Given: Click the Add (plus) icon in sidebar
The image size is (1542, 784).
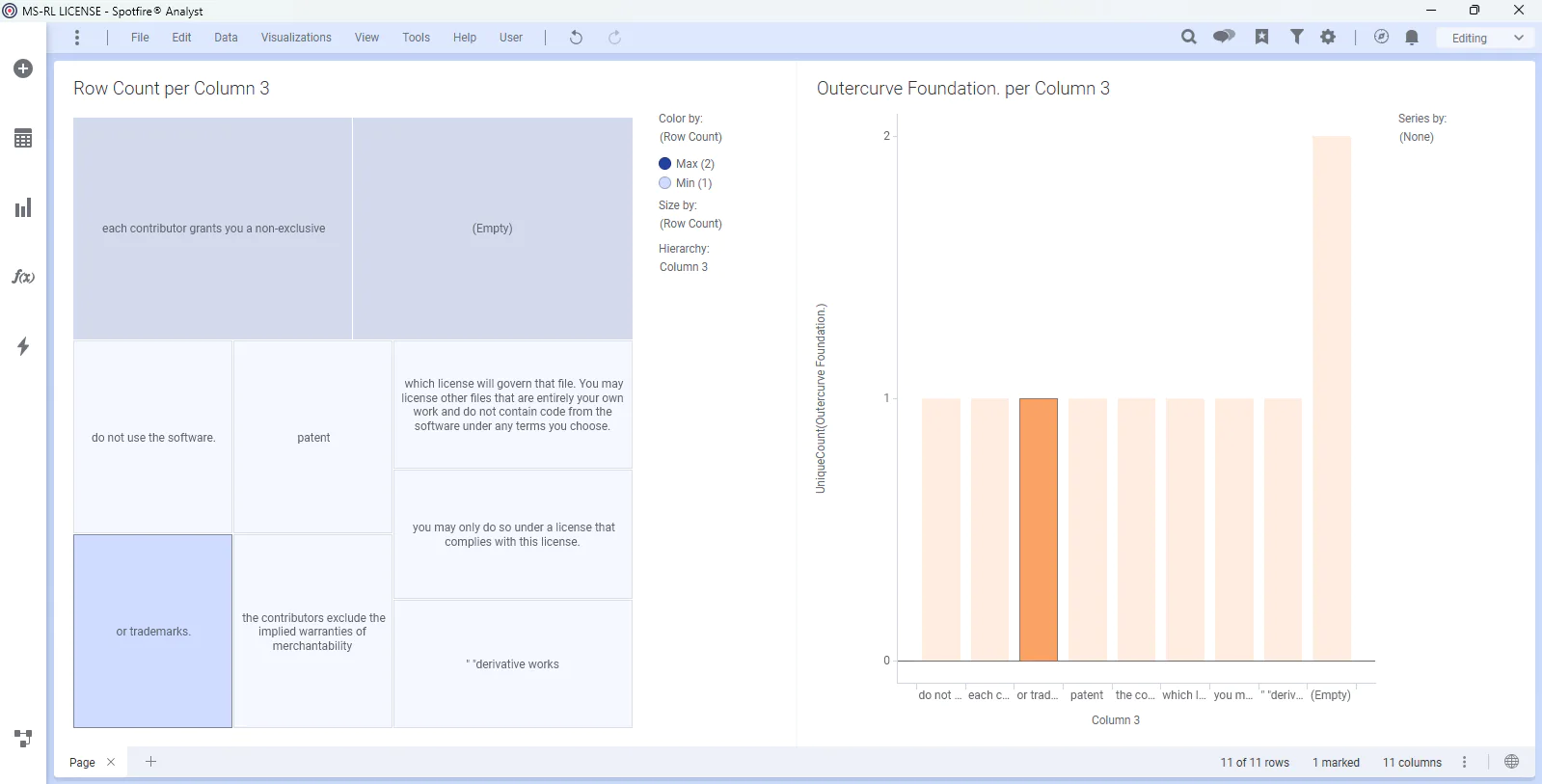Looking at the screenshot, I should (23, 68).
